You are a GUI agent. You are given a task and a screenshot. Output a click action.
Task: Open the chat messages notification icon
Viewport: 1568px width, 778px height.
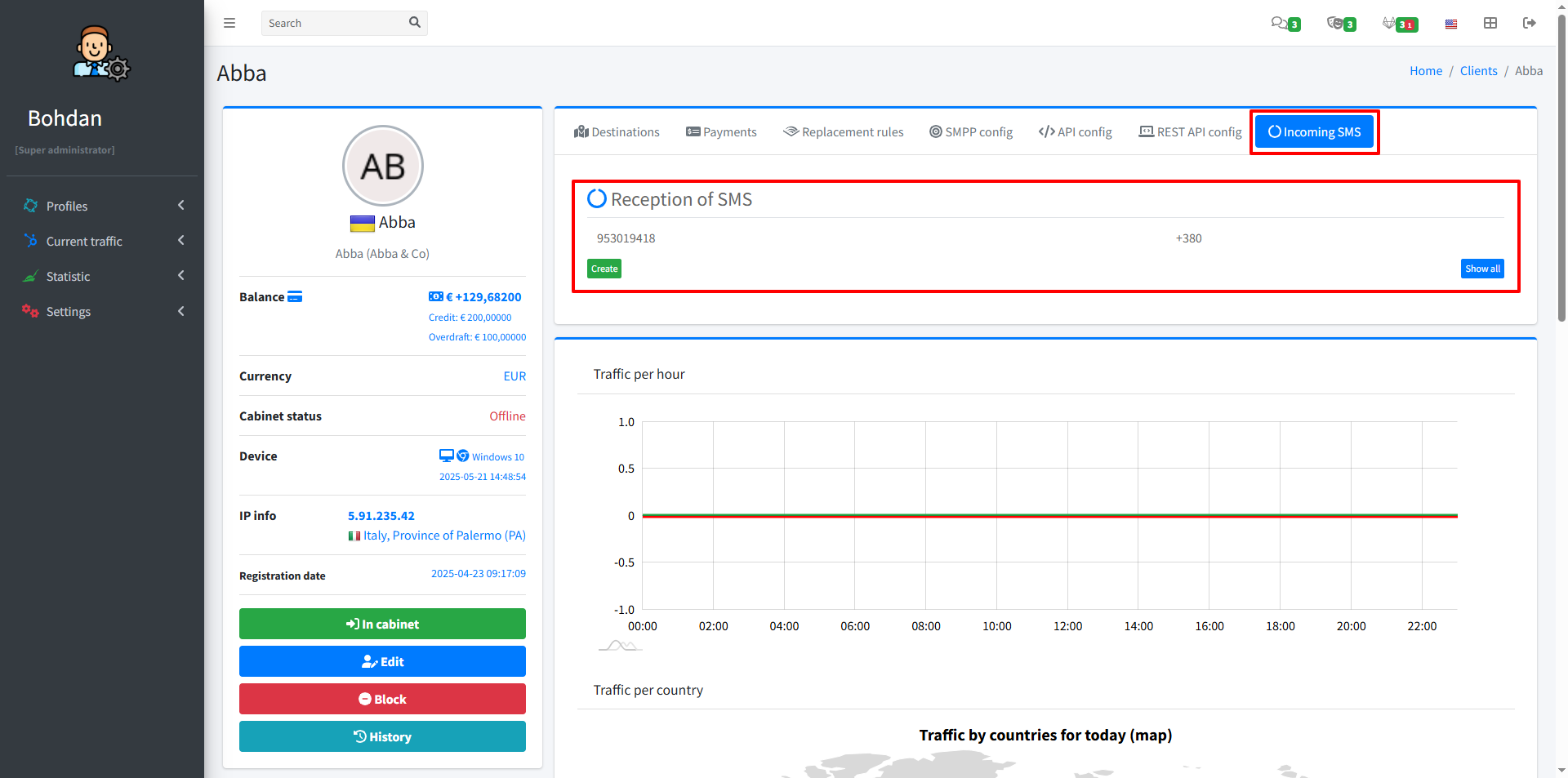[x=1280, y=23]
